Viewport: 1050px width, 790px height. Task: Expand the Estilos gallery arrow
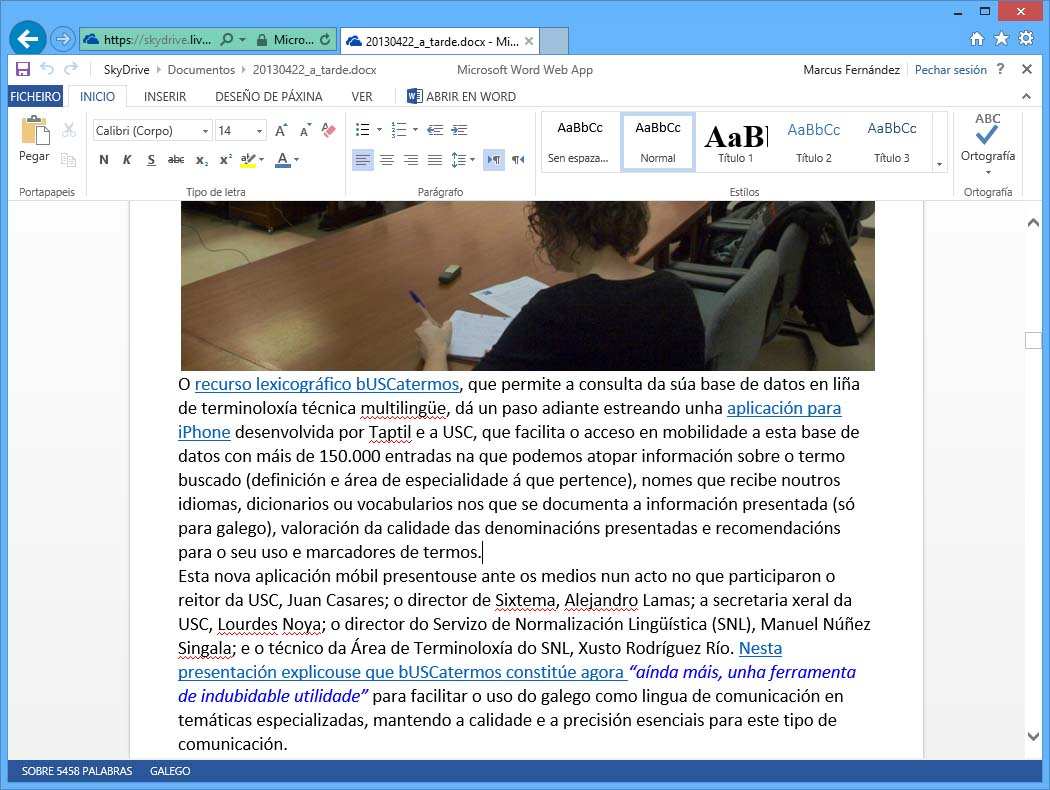(940, 164)
